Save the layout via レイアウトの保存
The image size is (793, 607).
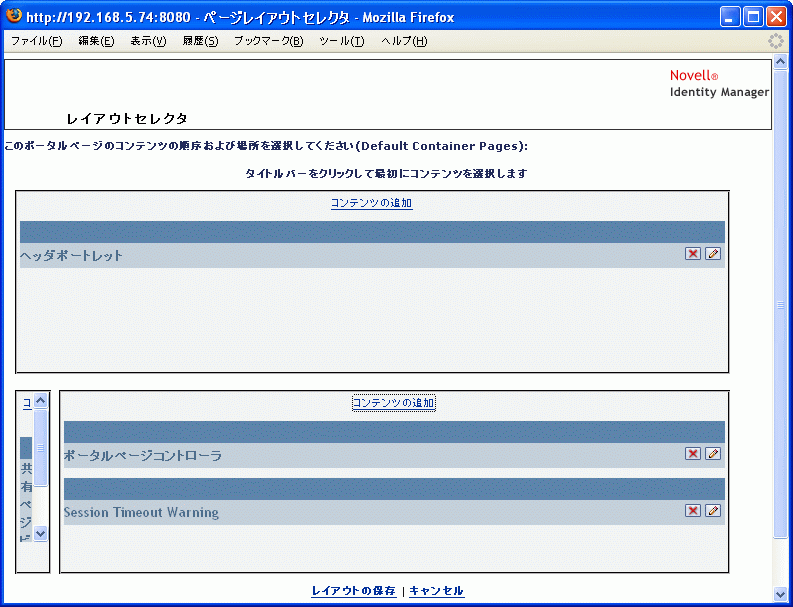pos(354,591)
